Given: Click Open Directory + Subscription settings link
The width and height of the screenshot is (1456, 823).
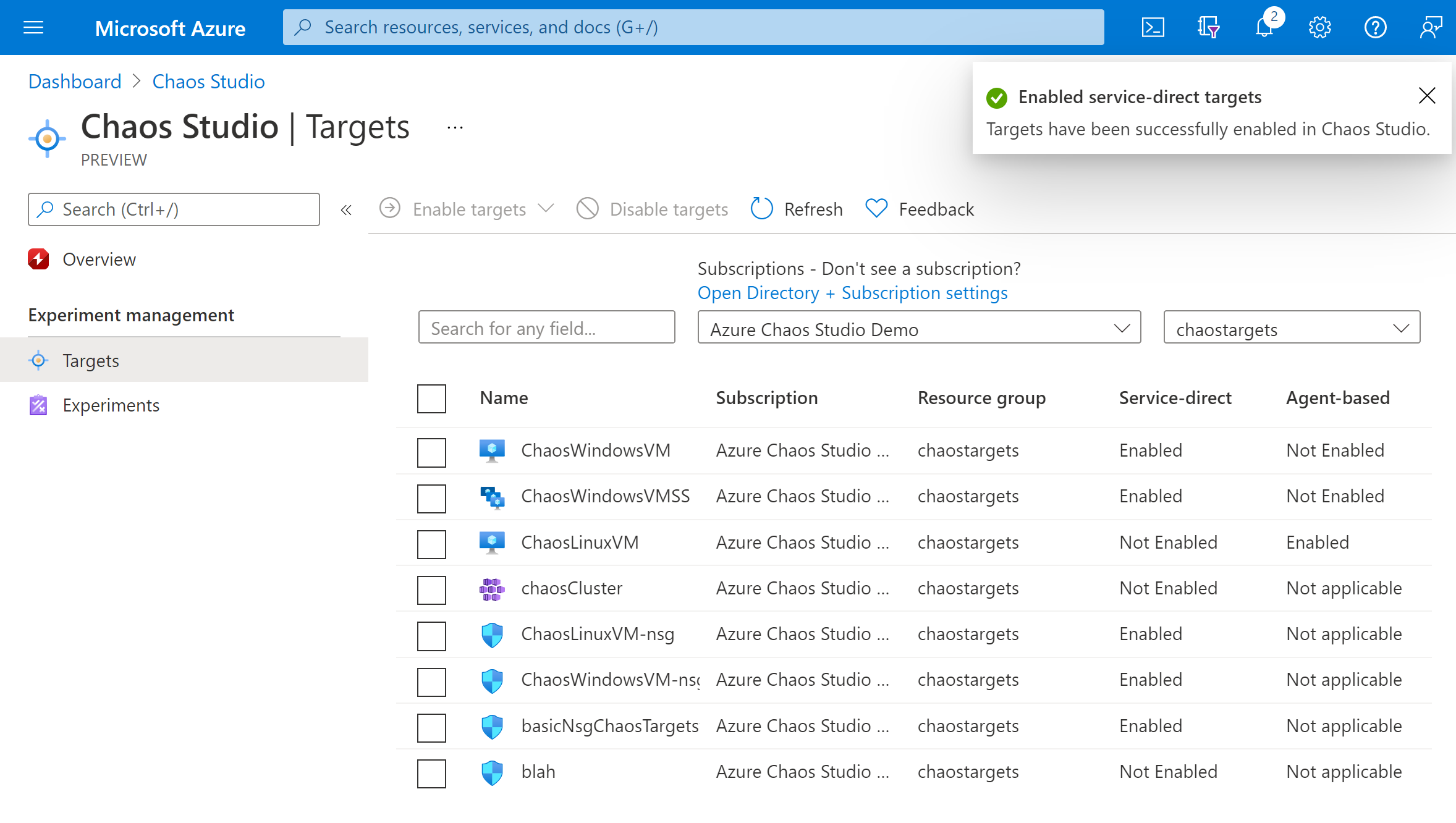Looking at the screenshot, I should click(853, 293).
